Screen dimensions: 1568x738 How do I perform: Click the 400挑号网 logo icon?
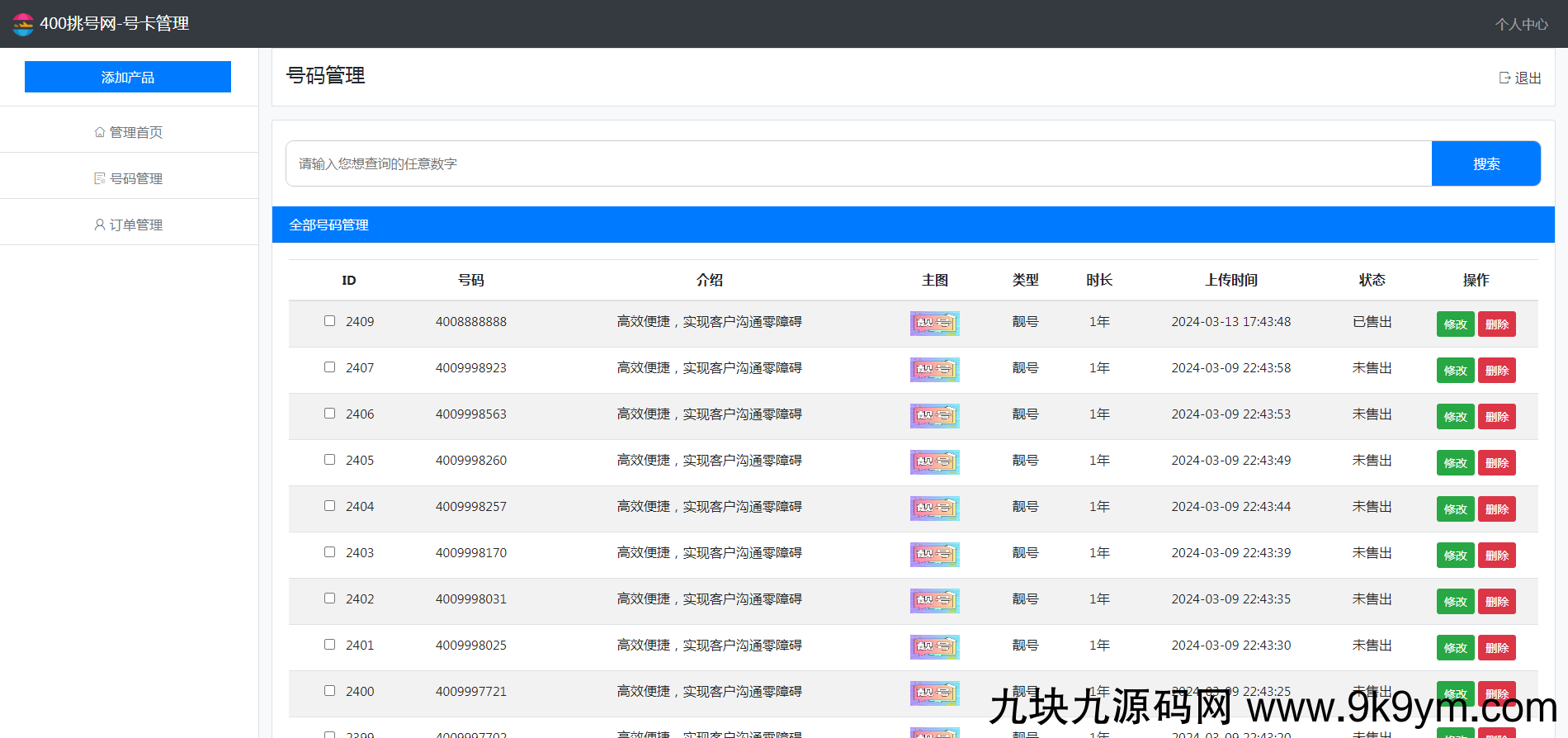(x=23, y=24)
